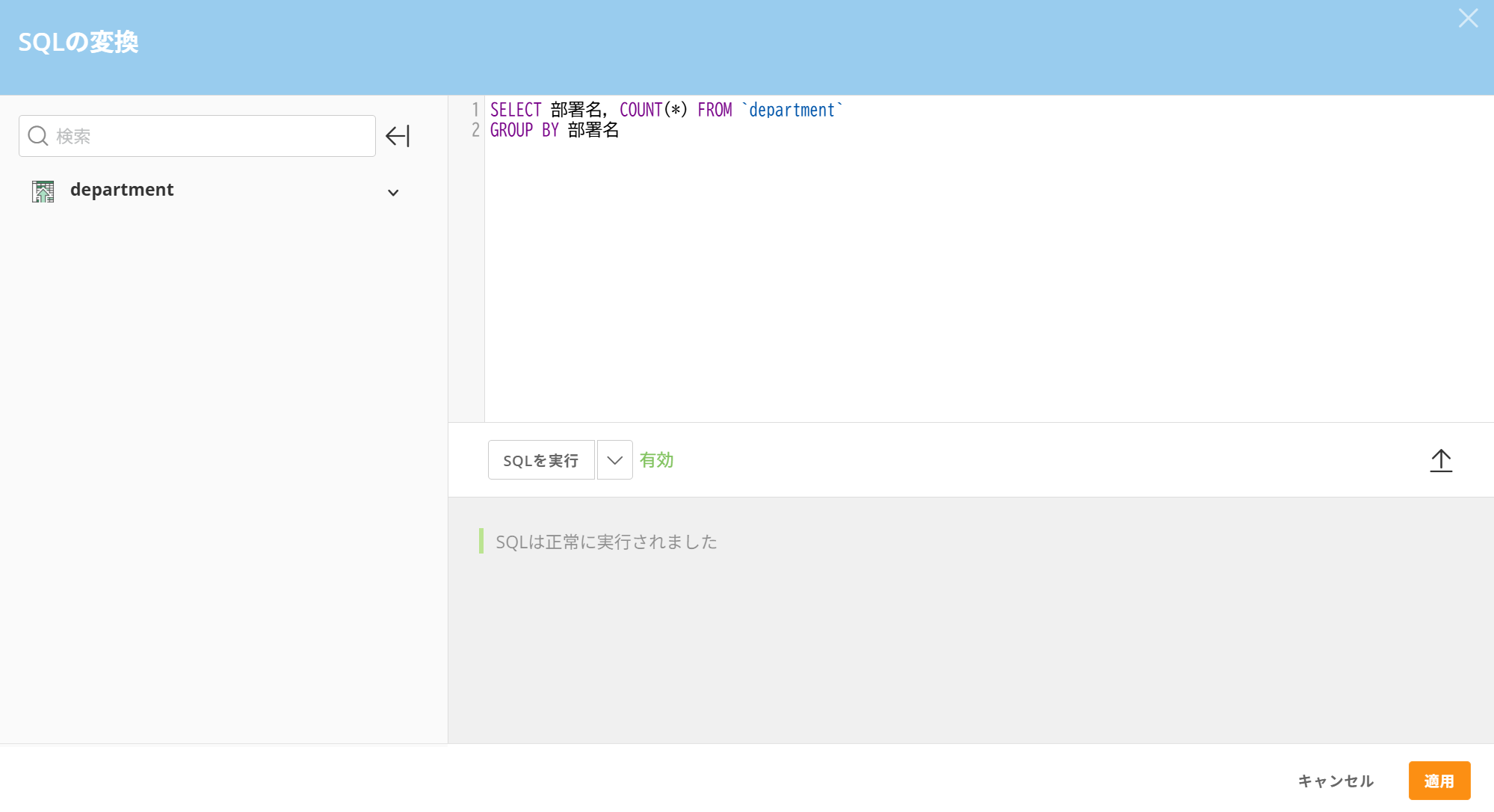1494x812 pixels.
Task: Click the magnifier icon in search box
Action: [x=37, y=136]
